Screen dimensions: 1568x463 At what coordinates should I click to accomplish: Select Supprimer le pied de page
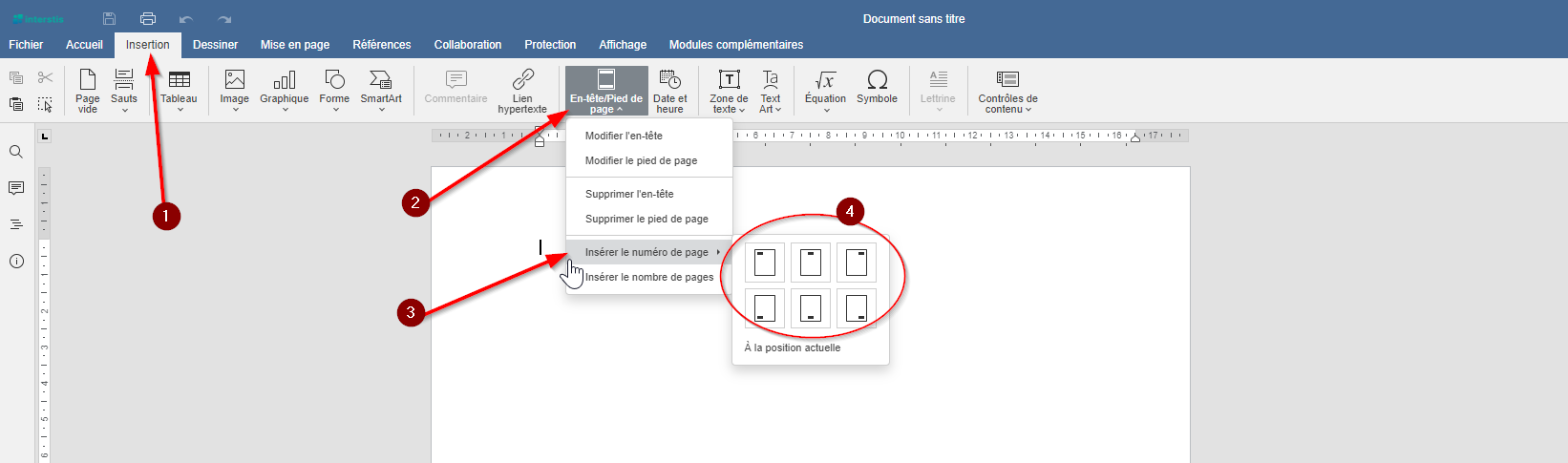tap(649, 219)
